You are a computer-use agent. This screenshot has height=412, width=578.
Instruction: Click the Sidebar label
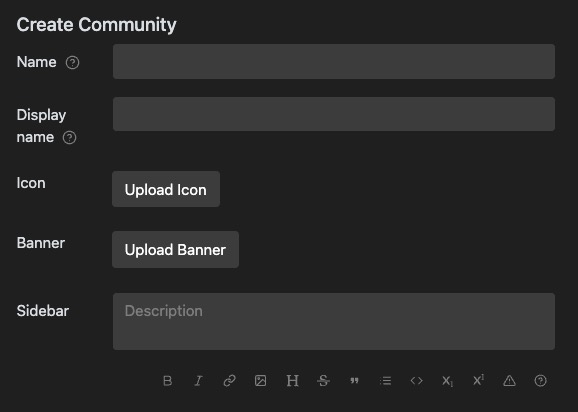[x=43, y=311]
